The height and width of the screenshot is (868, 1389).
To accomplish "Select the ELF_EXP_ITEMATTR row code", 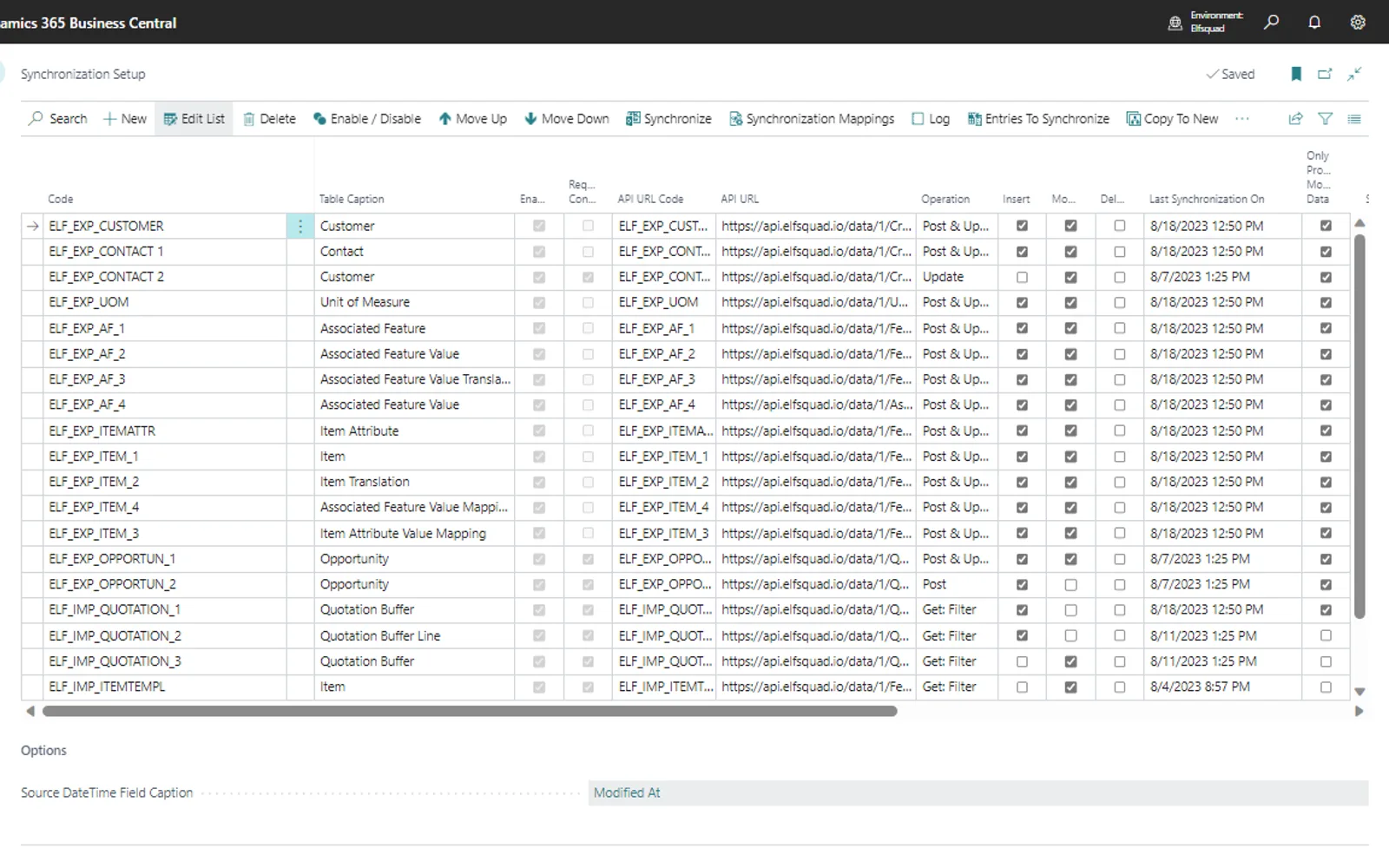I will (x=165, y=431).
